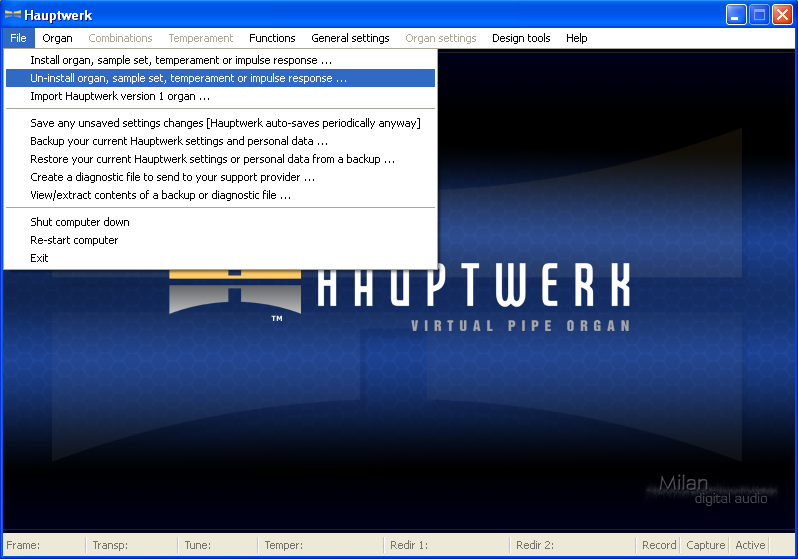798x559 pixels.
Task: Click the Redir 2: status field
Action: coord(573,545)
